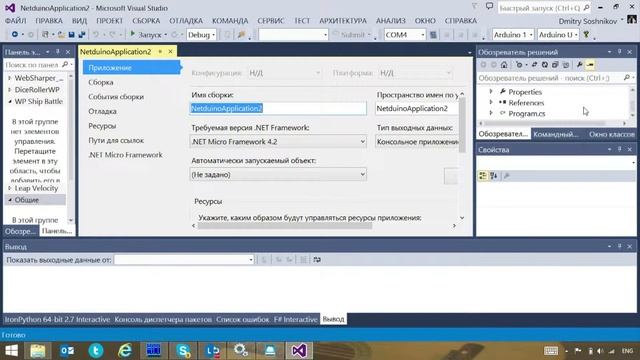Expand the Leap Velocity toolbox group
Screen dimensions: 640x360
(9, 188)
